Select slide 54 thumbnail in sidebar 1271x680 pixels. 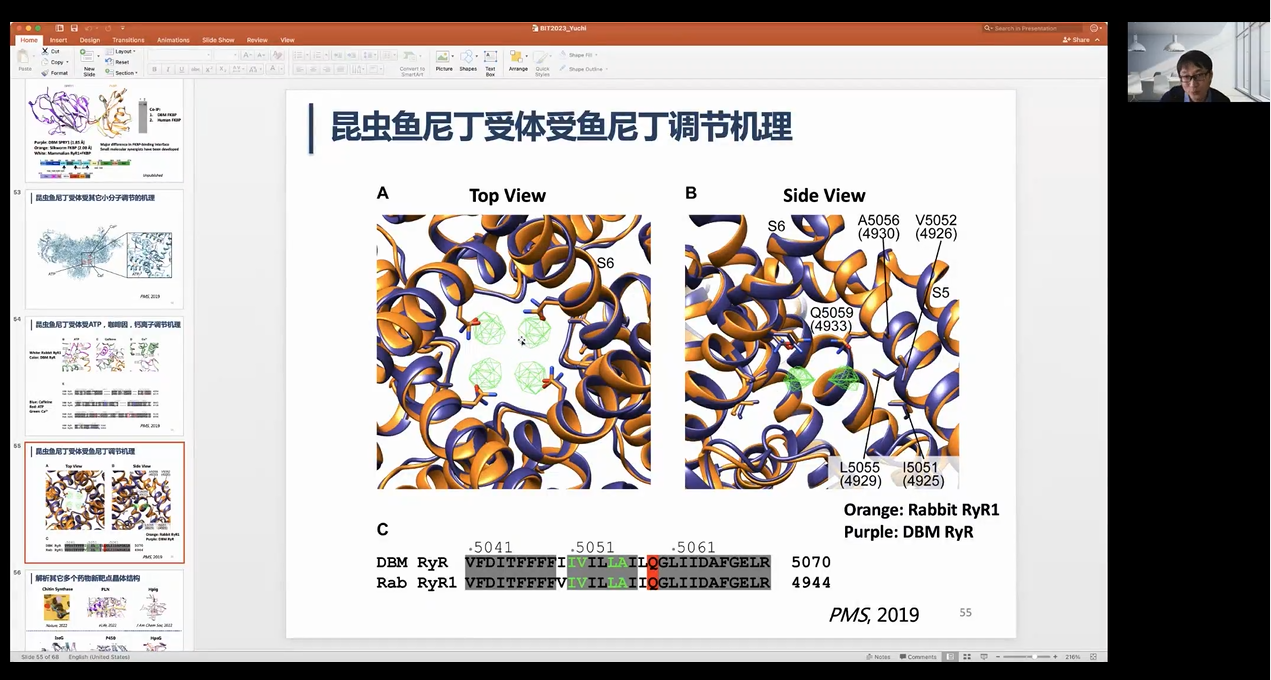click(105, 375)
